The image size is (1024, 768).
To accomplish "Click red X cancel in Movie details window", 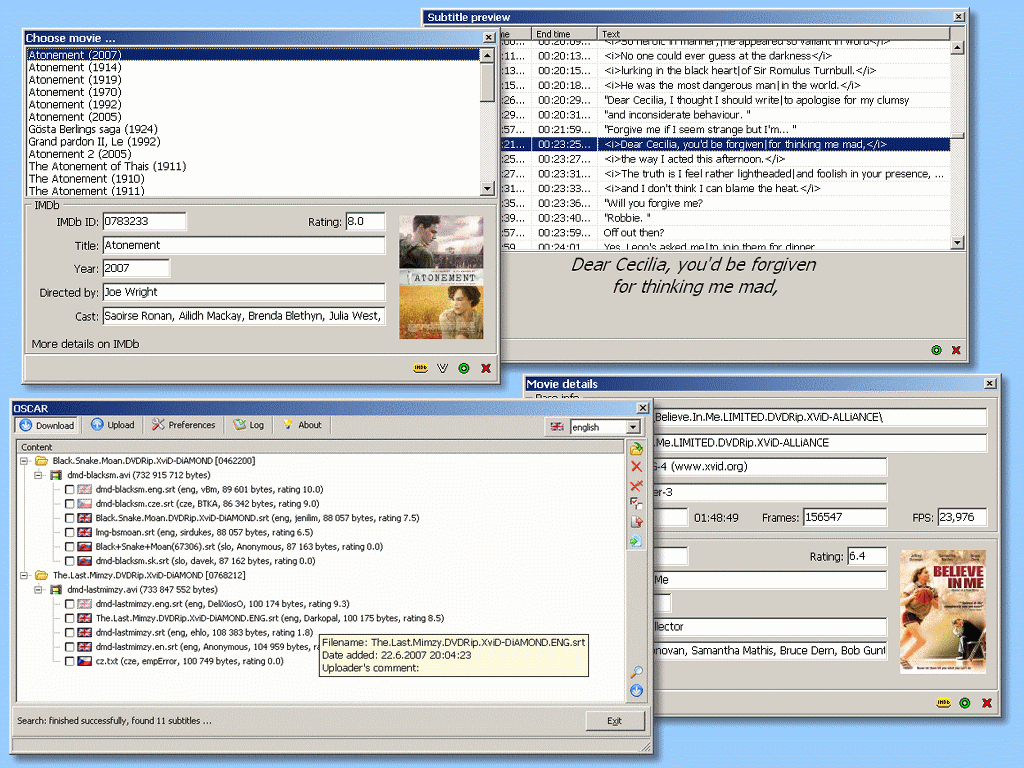I will [x=987, y=703].
